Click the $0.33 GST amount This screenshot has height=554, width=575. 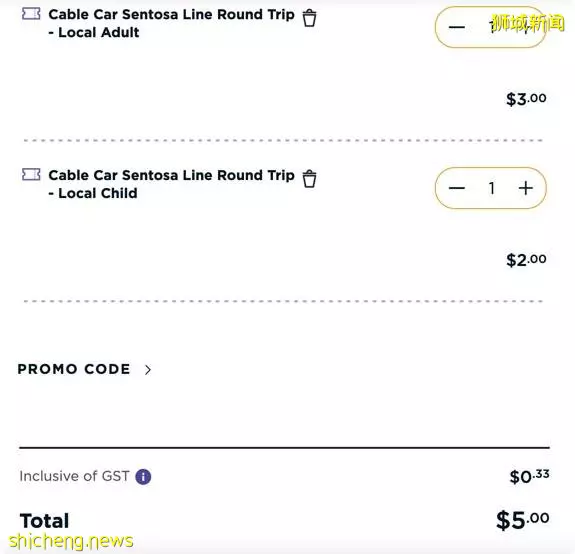[x=529, y=476]
